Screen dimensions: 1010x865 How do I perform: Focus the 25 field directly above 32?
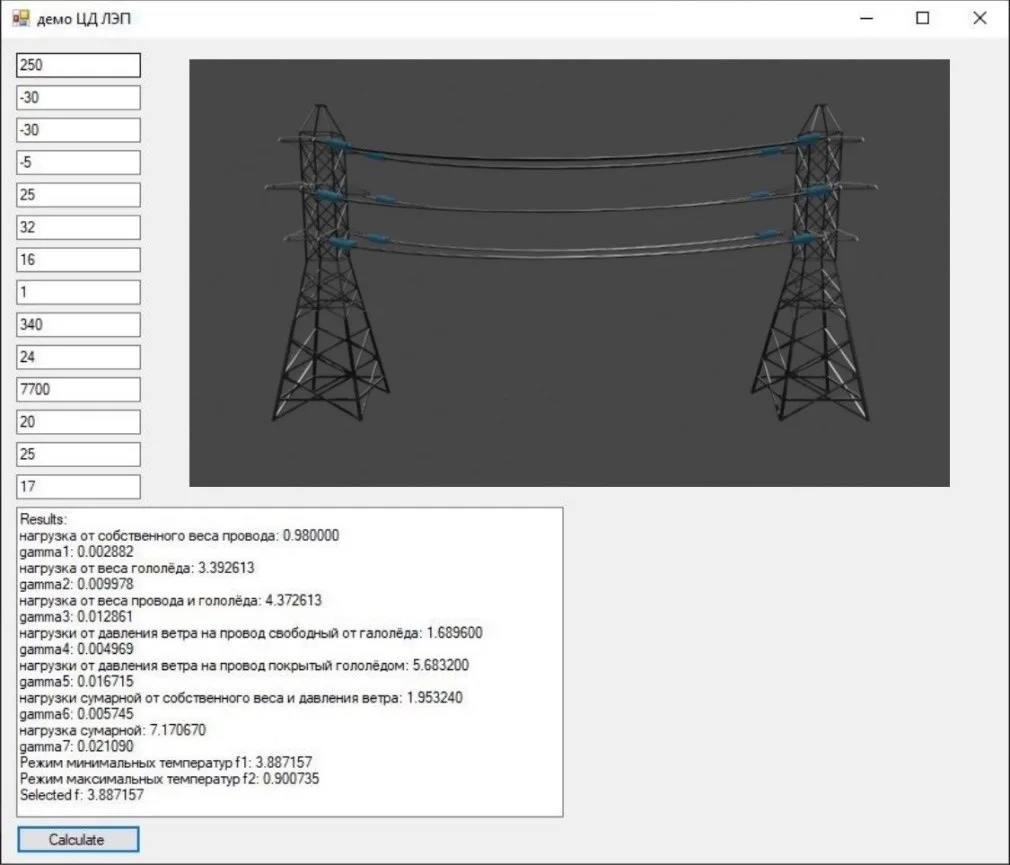click(78, 195)
